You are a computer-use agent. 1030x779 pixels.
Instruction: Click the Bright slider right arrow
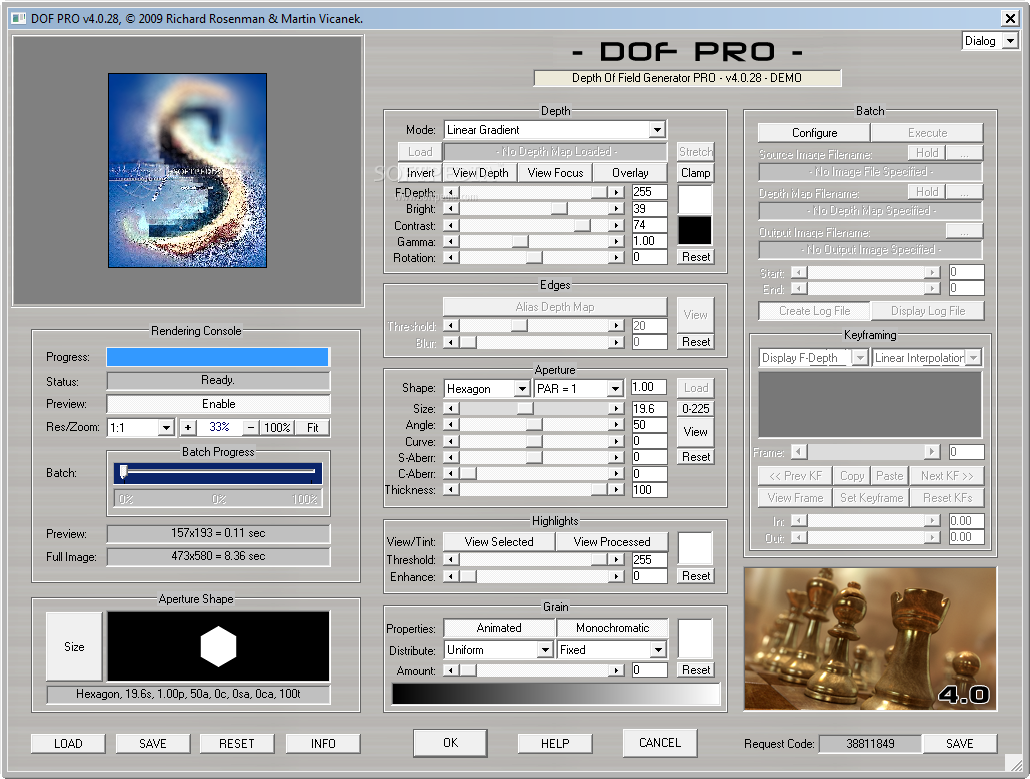tap(616, 209)
